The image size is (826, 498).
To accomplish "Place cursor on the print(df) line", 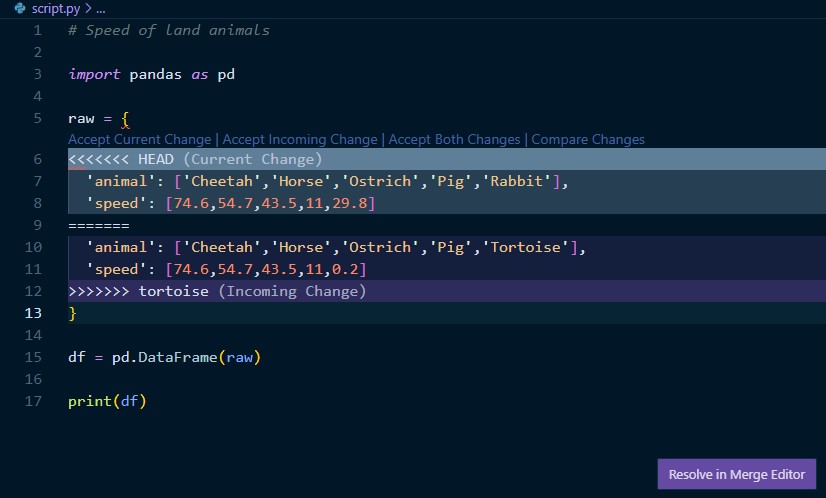I will pos(107,402).
